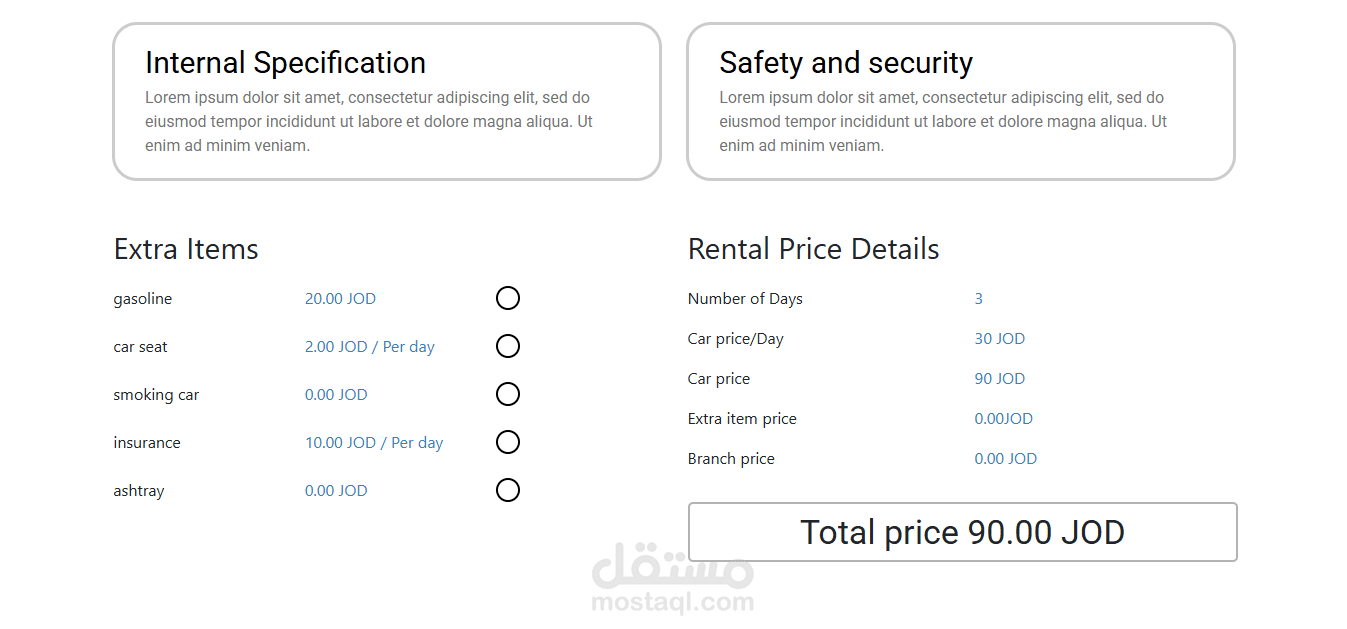This screenshot has width=1347, height=629.
Task: Click the gasoline 20.00 JOD price
Action: [340, 299]
